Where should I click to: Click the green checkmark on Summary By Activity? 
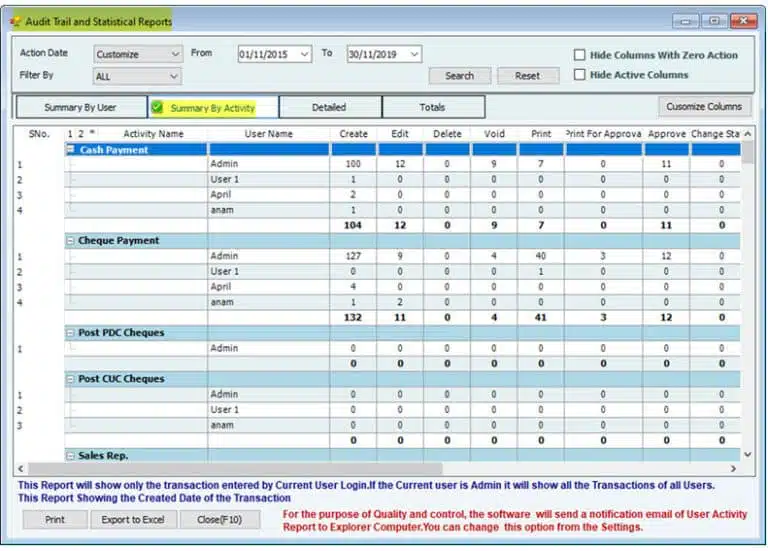pyautogui.click(x=158, y=108)
